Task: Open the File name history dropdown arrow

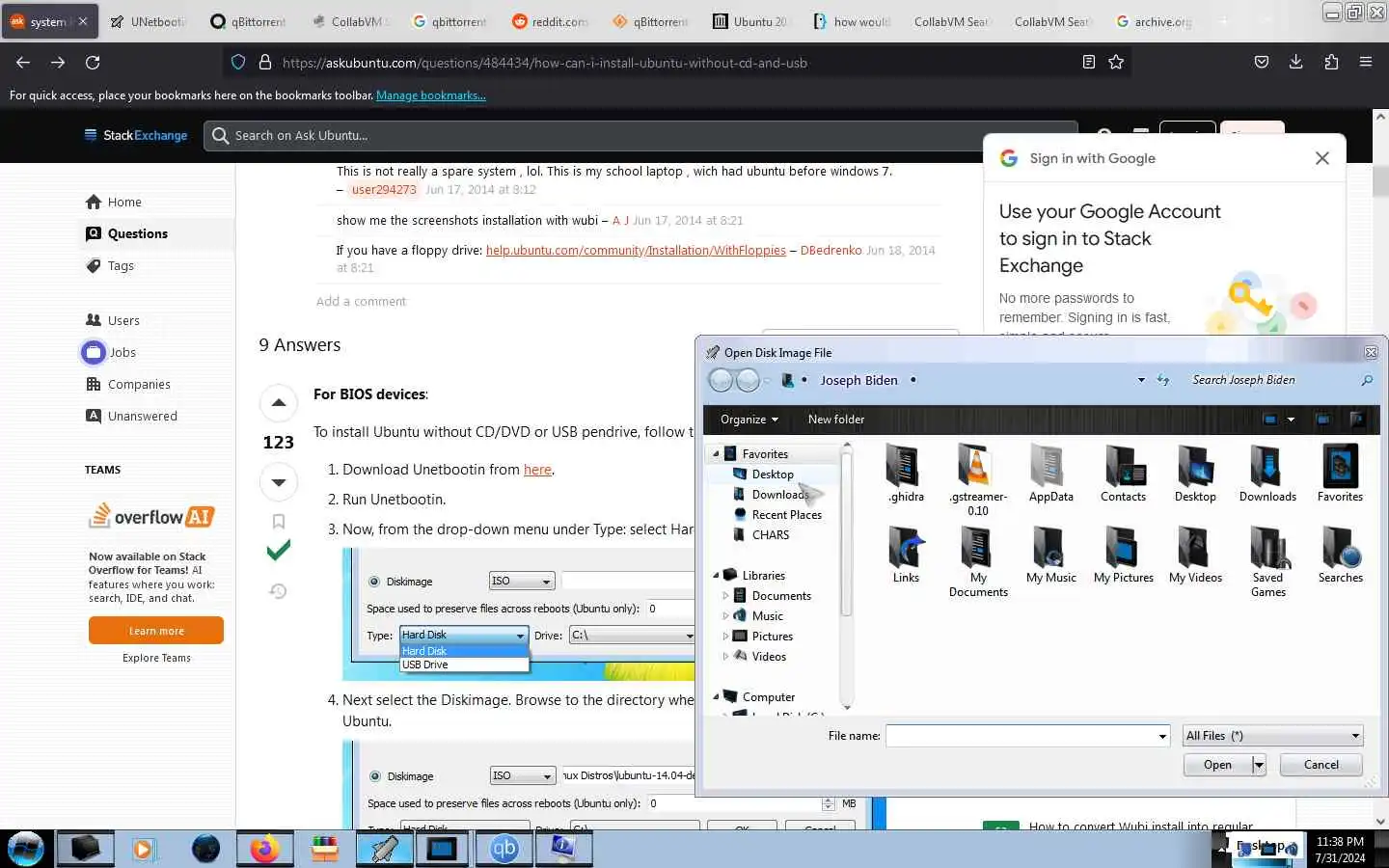Action: tap(1162, 736)
